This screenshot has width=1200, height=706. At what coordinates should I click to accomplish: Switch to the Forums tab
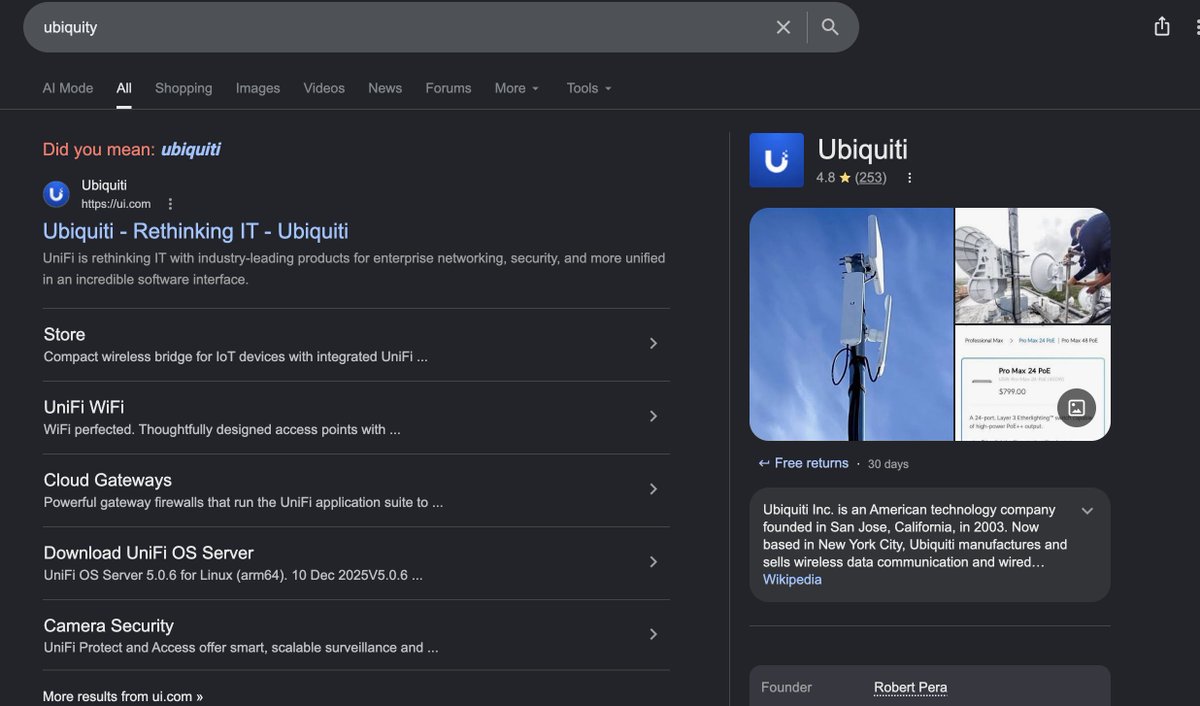click(448, 88)
